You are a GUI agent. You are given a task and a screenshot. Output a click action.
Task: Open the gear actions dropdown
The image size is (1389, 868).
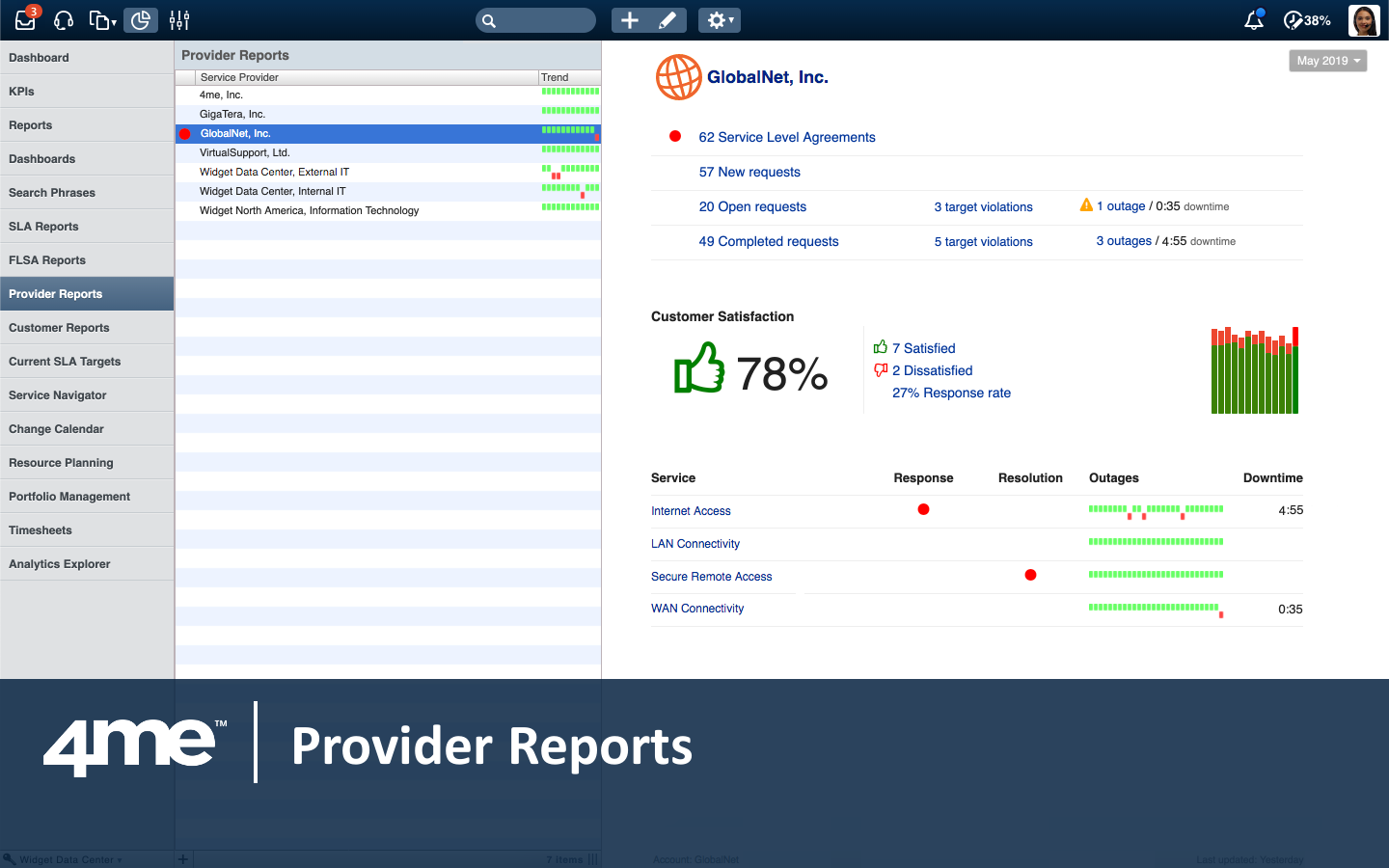click(x=720, y=20)
